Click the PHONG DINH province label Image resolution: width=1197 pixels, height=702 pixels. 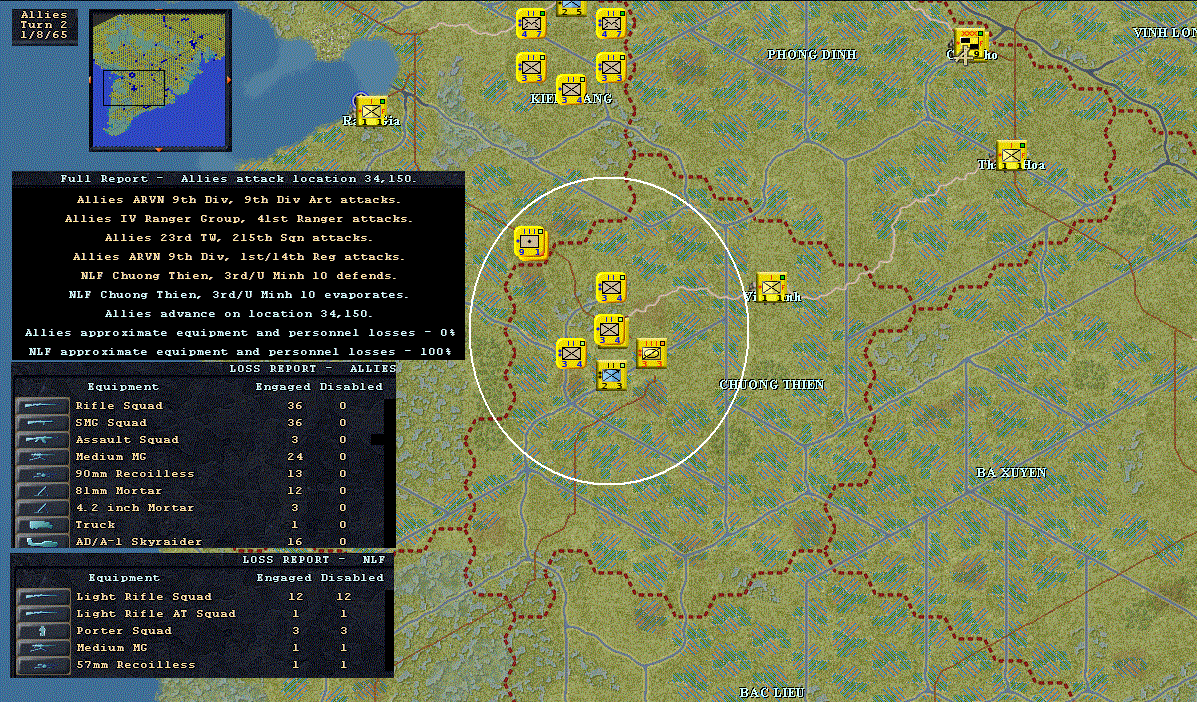811,54
